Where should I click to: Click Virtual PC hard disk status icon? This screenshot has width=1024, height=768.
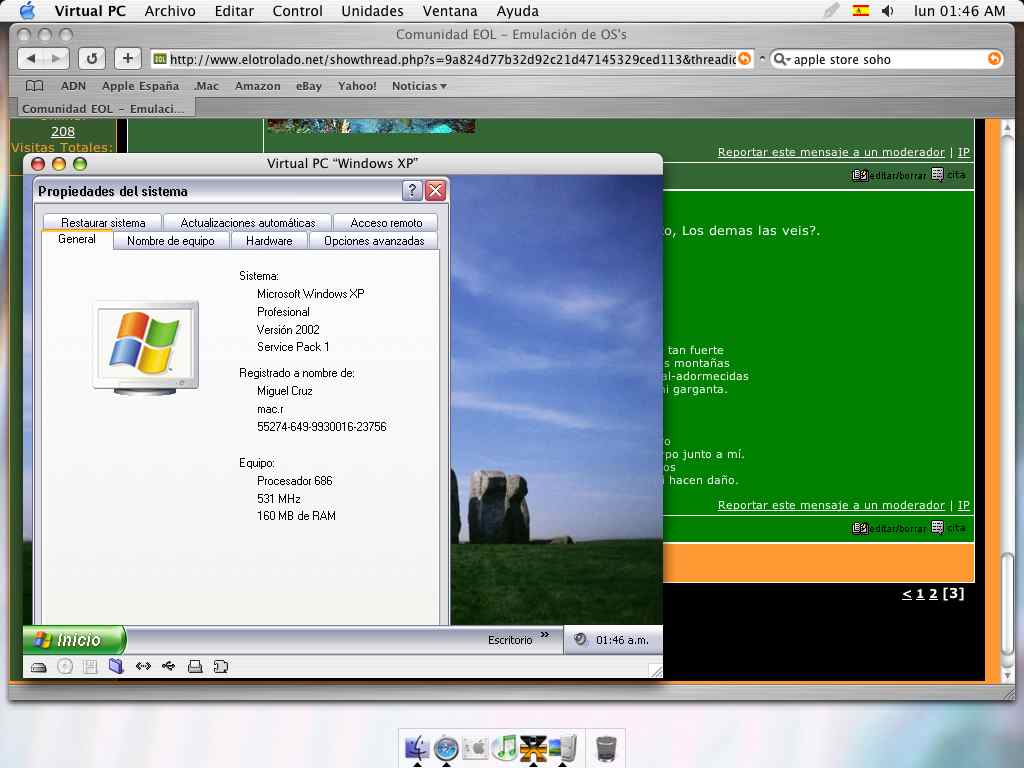[39, 667]
